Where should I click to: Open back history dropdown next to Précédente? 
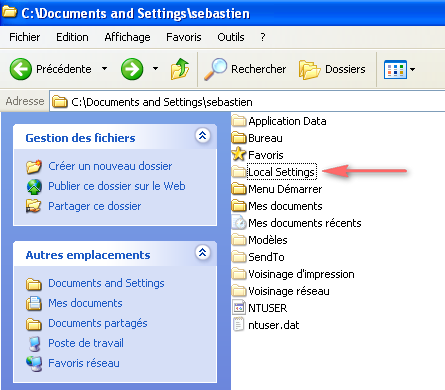click(x=104, y=69)
